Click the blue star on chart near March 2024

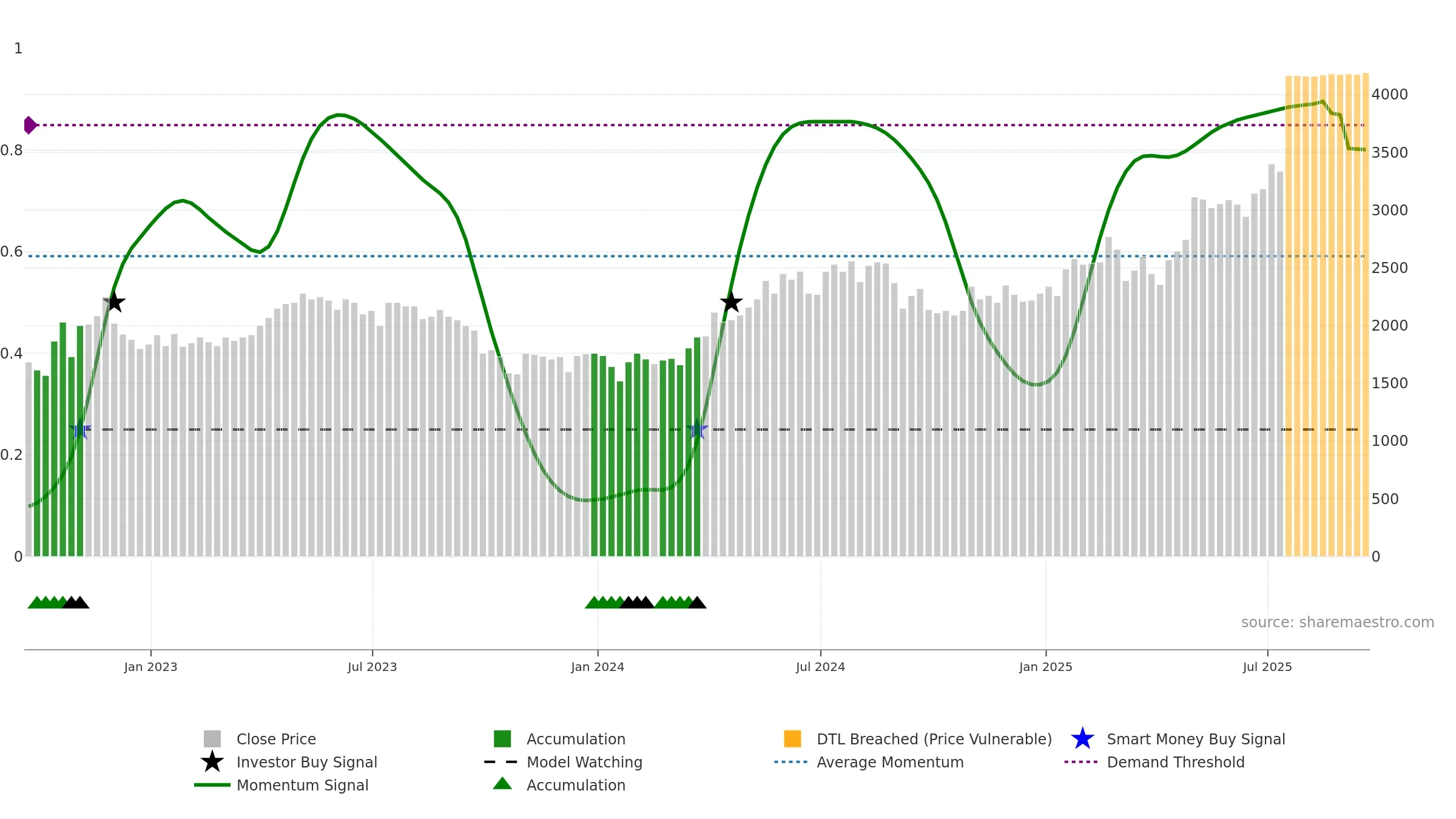coord(697,430)
